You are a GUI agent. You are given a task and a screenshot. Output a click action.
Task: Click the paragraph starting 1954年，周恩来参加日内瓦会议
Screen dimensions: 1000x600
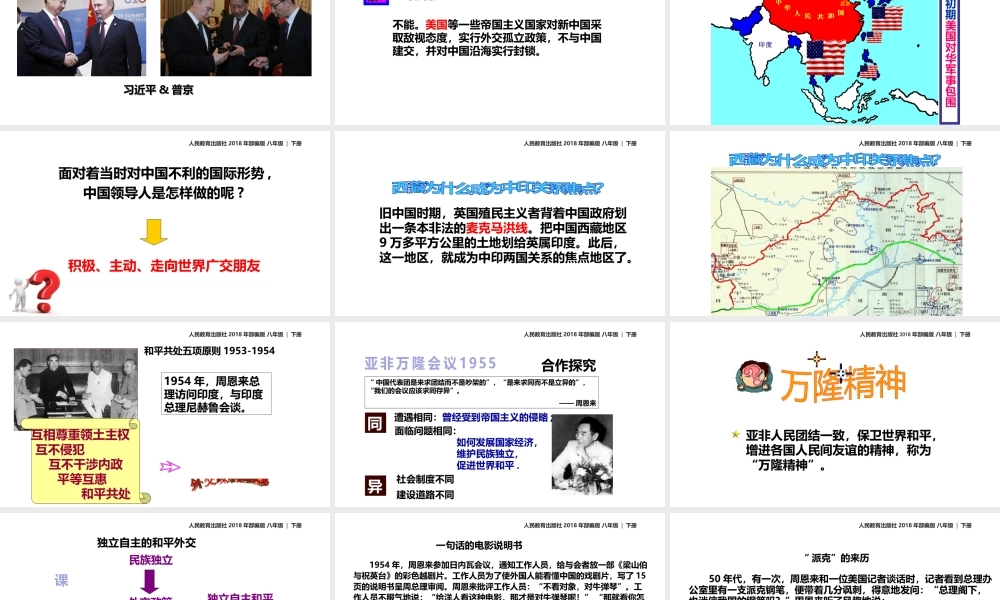[x=501, y=580]
